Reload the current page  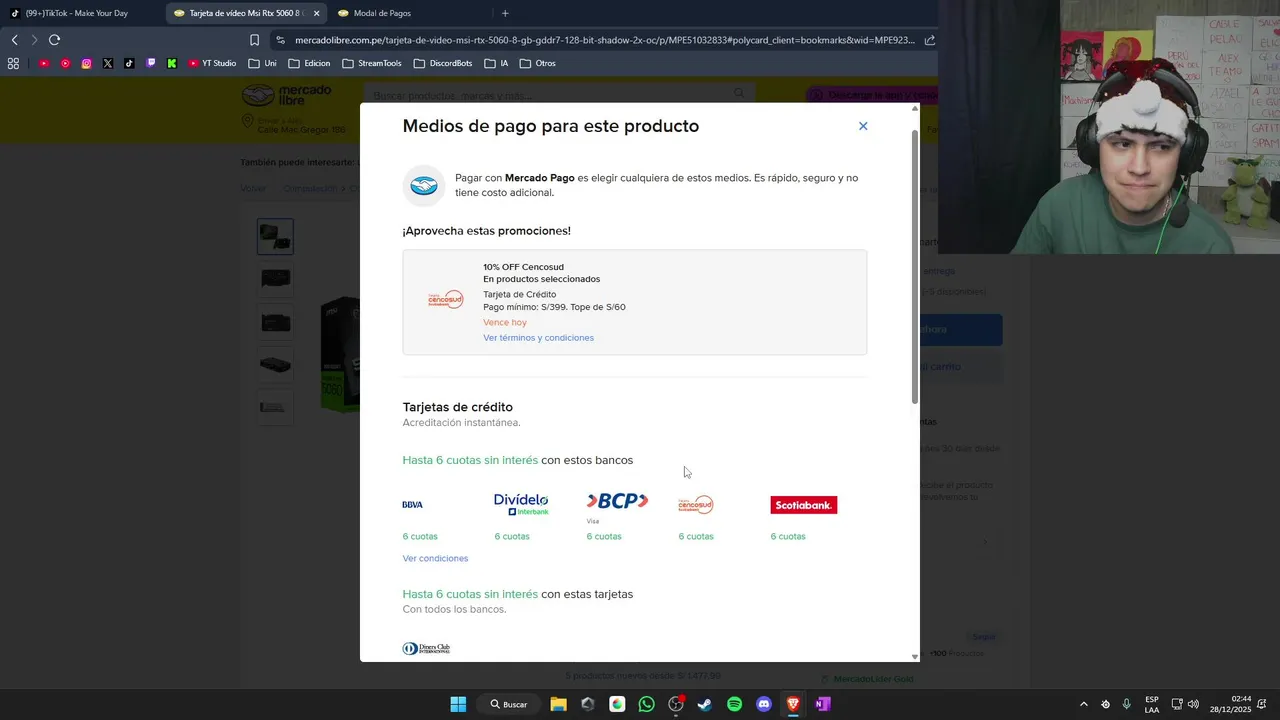click(x=54, y=40)
